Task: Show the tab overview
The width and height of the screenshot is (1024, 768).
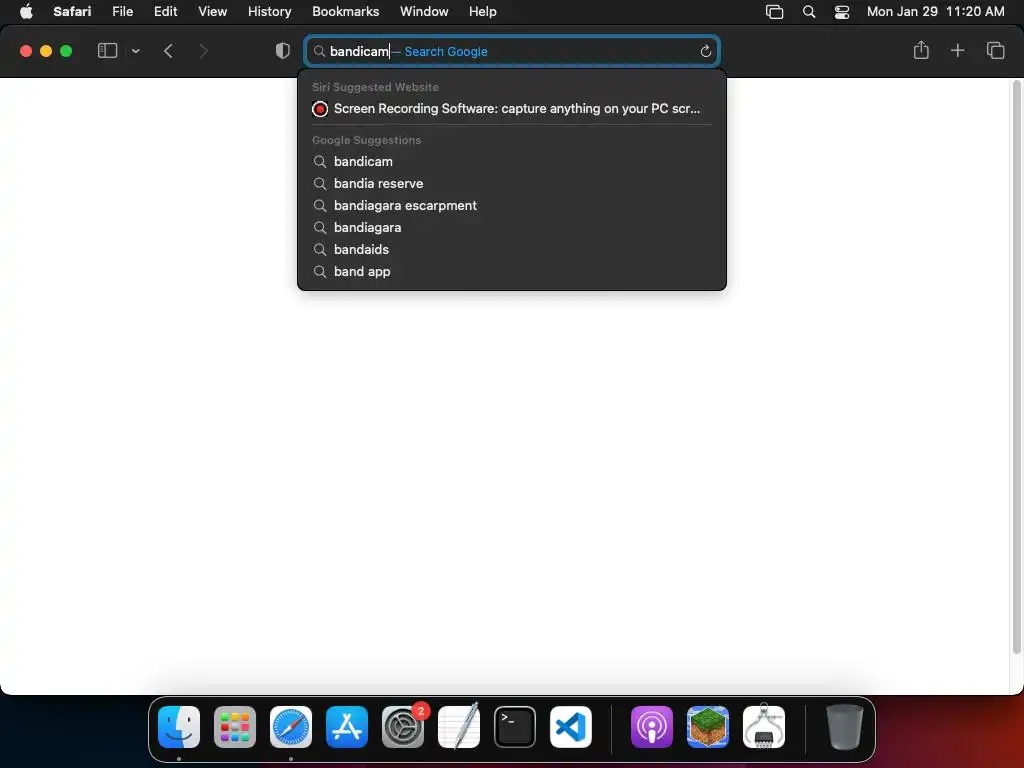Action: coord(995,50)
